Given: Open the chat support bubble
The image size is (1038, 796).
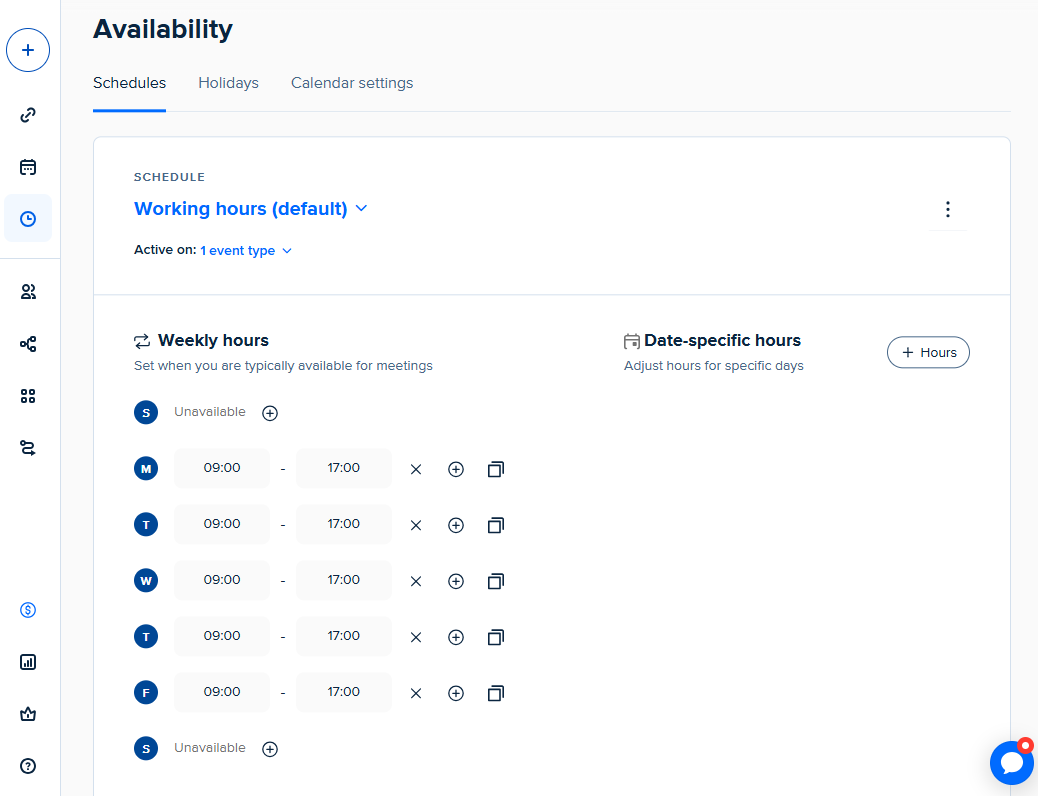Looking at the screenshot, I should (1011, 763).
